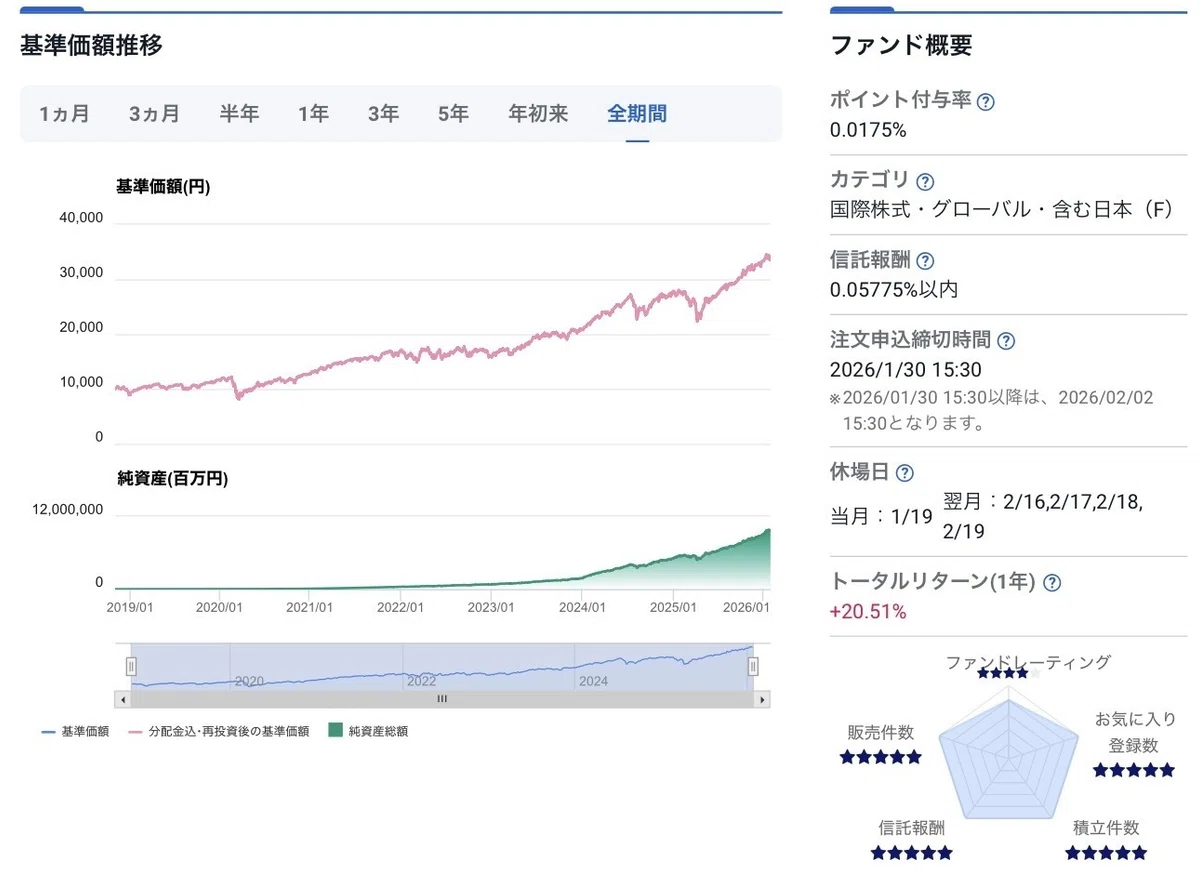Show the 1年 chart period
This screenshot has height=875, width=1200.
[314, 114]
